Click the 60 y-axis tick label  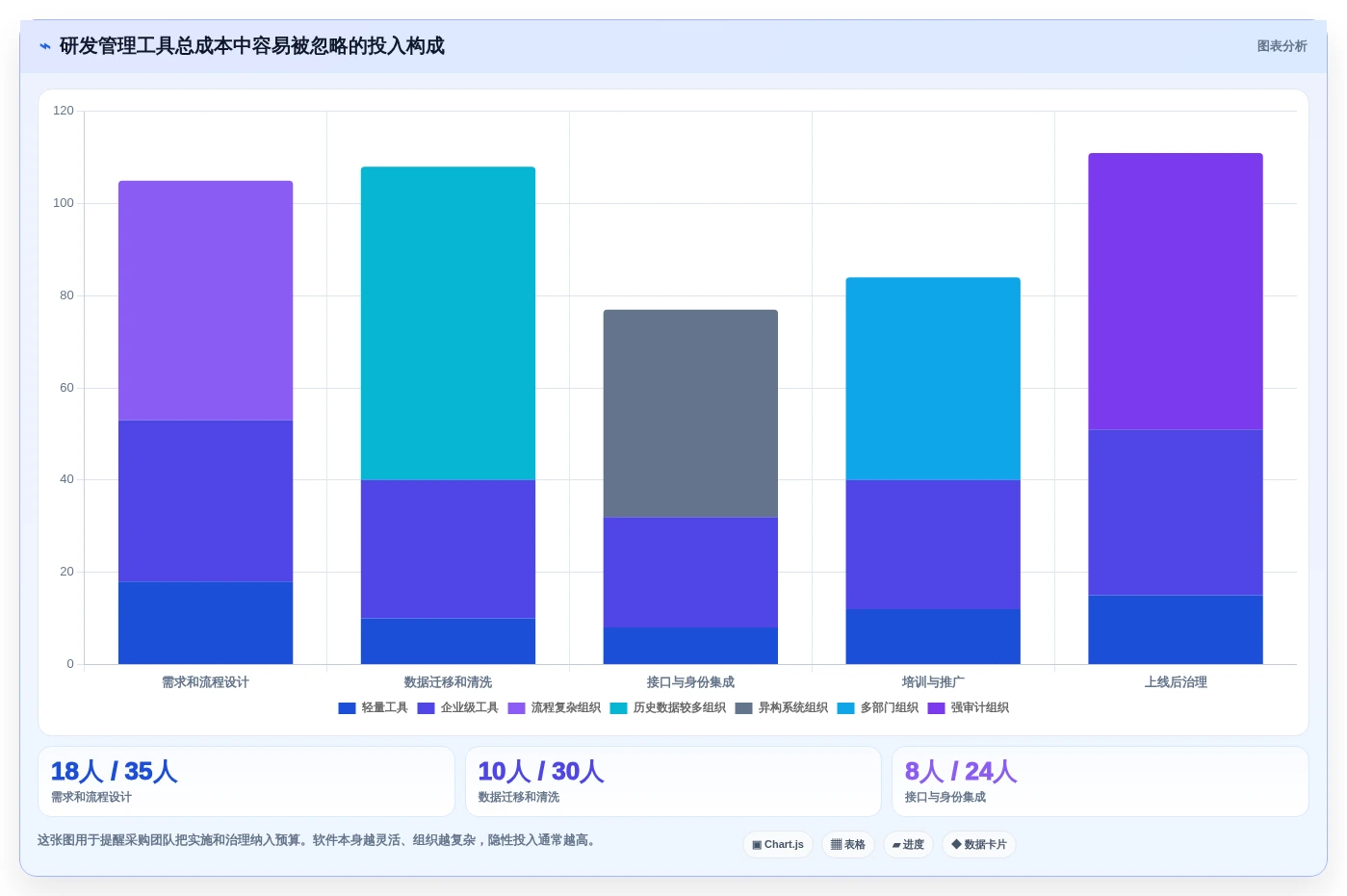[66, 388]
